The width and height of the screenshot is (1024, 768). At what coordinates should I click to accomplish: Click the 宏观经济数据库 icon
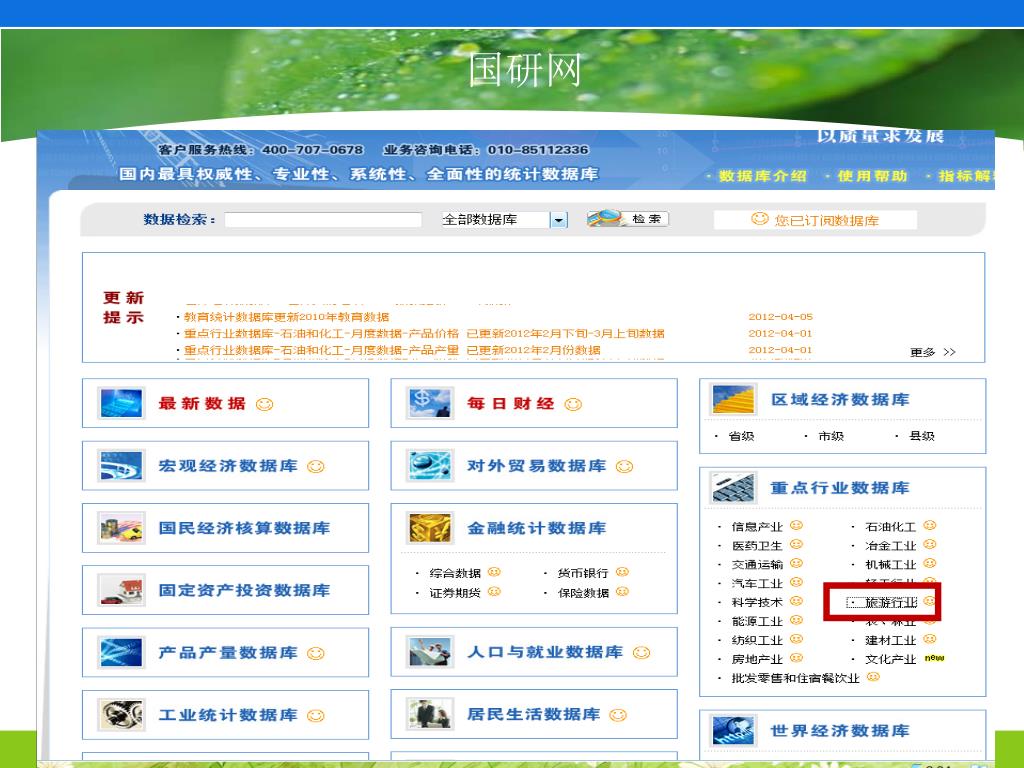click(121, 466)
